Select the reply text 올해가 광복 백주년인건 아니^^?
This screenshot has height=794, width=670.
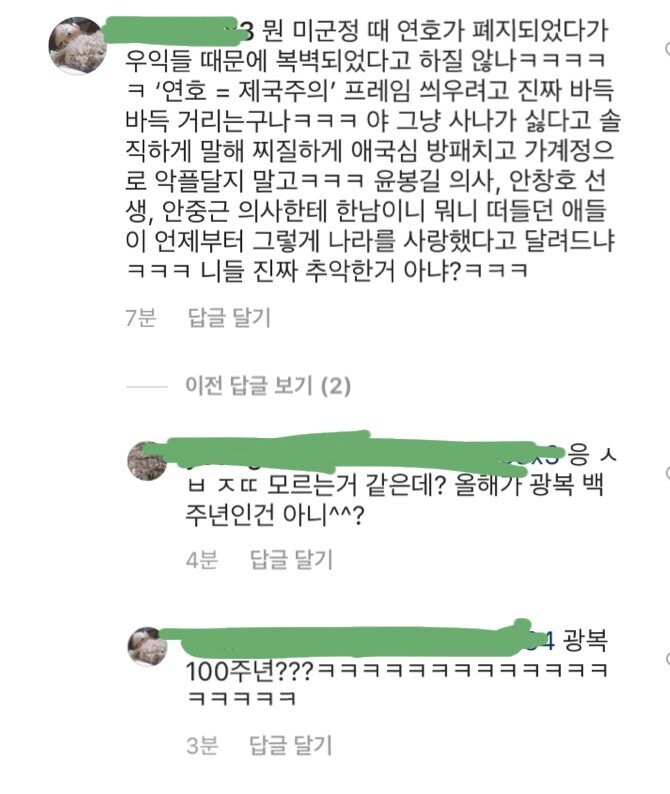[x=395, y=501]
